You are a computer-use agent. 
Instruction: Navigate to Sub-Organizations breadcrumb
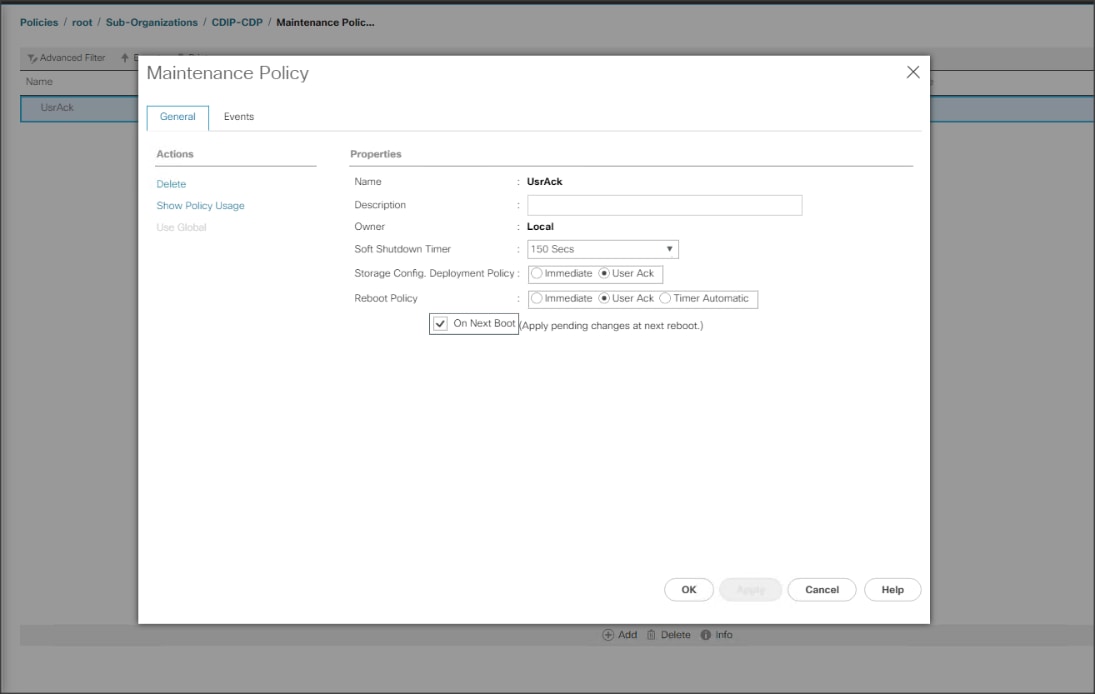point(152,22)
